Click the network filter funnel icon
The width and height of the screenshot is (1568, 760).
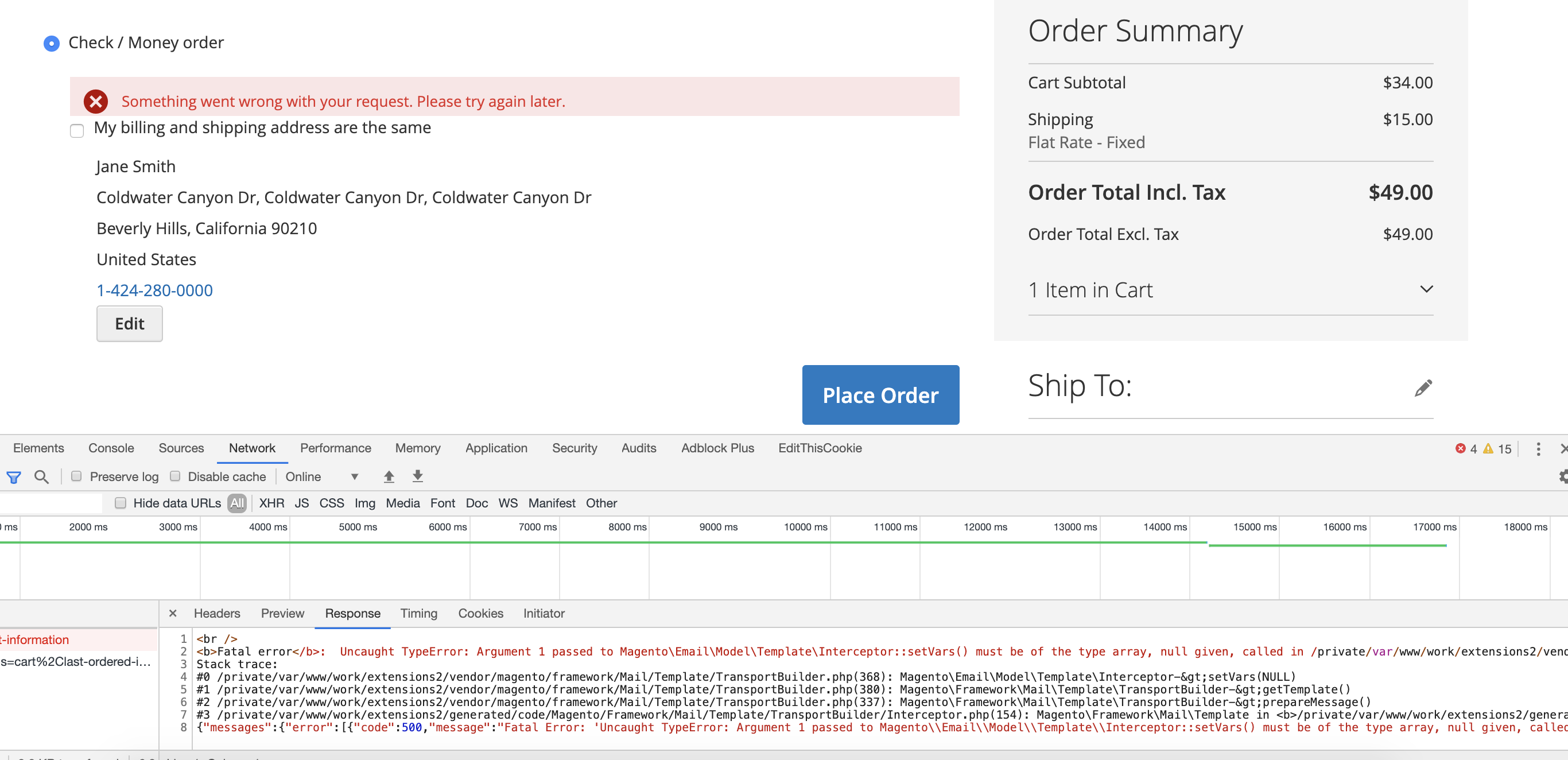pos(13,477)
